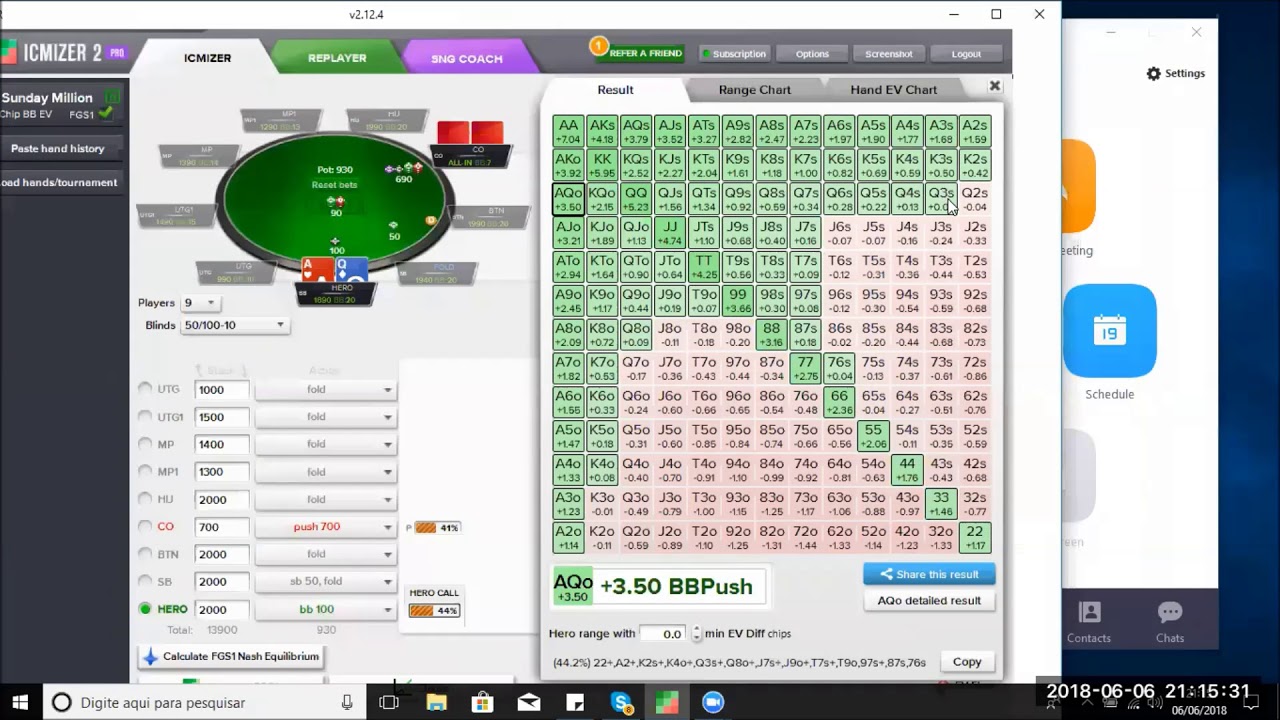This screenshot has height=720, width=1280.
Task: Open the HJ action dropdown
Action: point(326,499)
